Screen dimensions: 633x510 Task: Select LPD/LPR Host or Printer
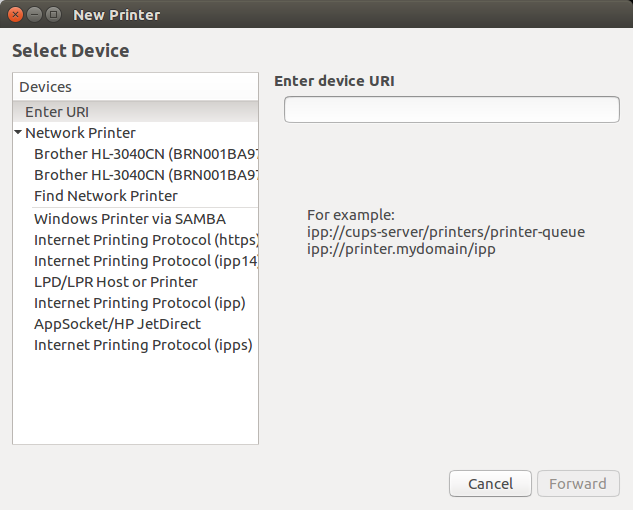(116, 282)
